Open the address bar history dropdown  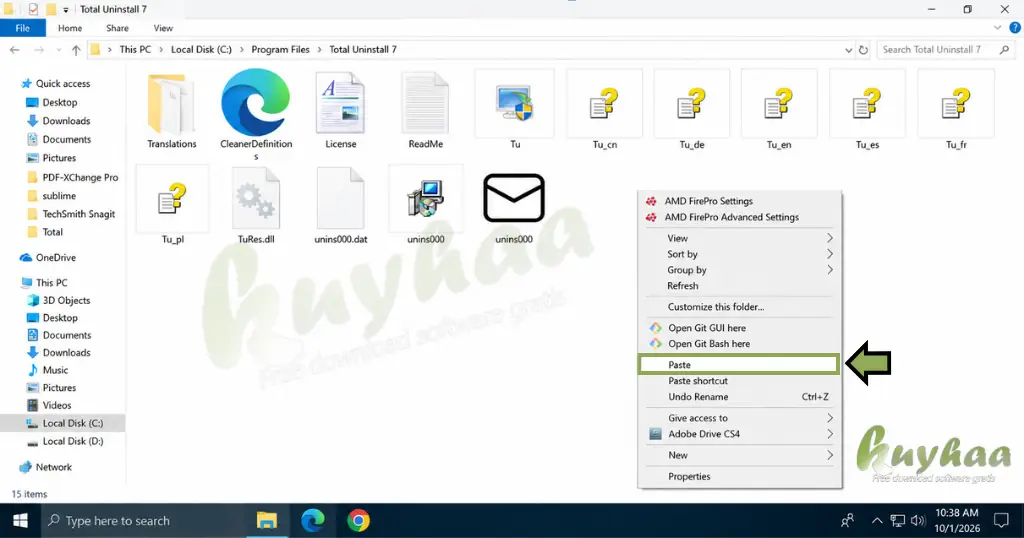coord(848,50)
